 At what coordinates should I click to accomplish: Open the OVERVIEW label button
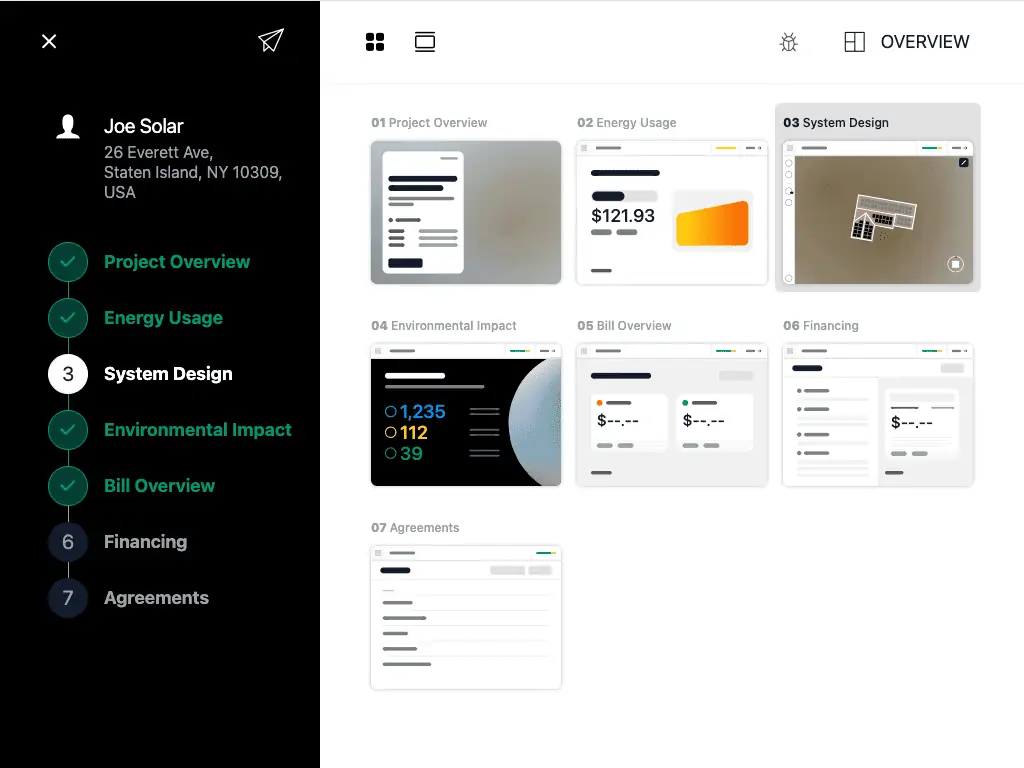pos(925,42)
